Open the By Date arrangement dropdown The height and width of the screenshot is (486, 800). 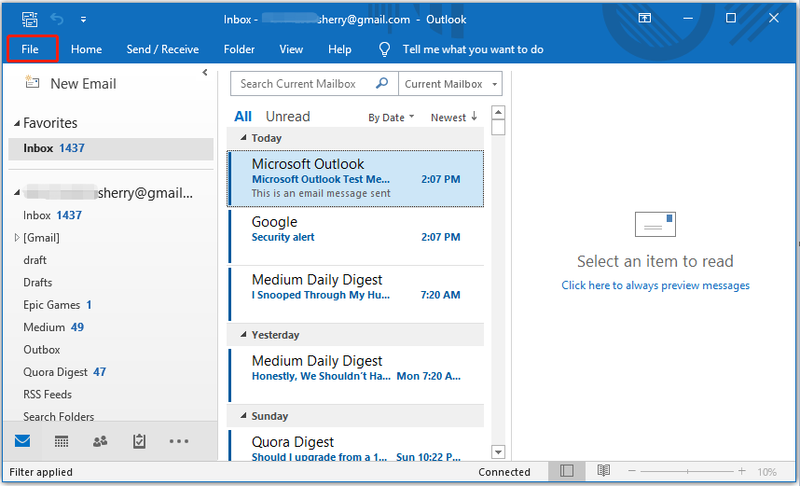click(391, 117)
